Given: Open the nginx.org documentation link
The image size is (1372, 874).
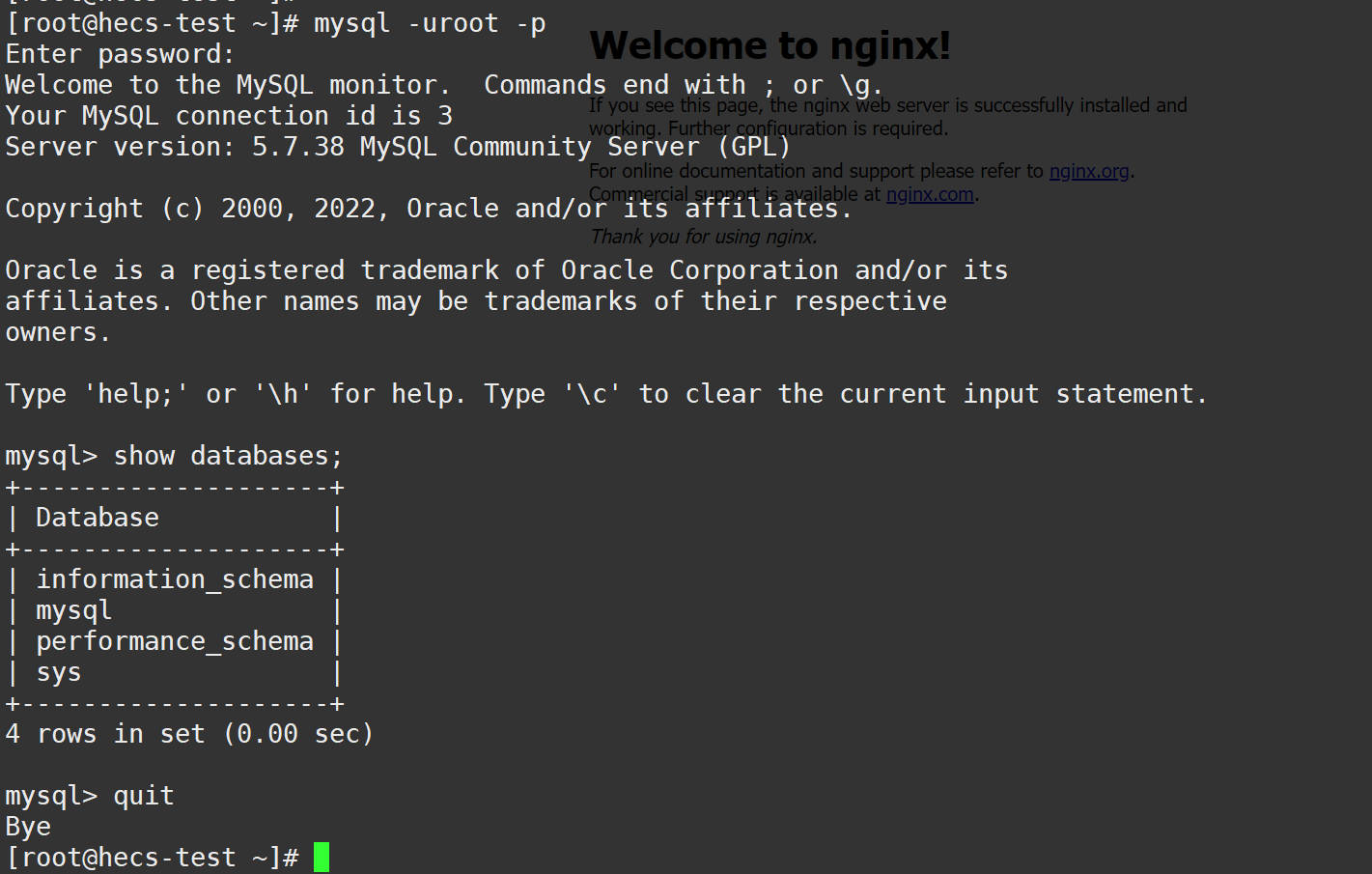Looking at the screenshot, I should (1089, 171).
